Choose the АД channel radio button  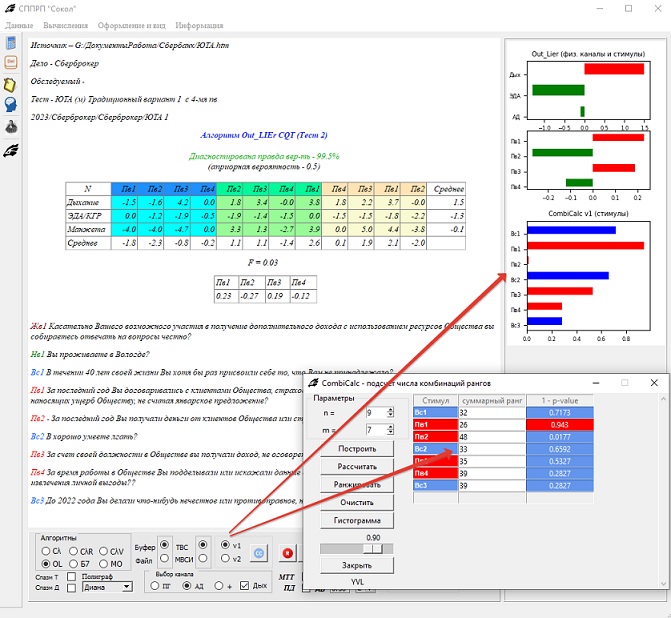click(187, 585)
